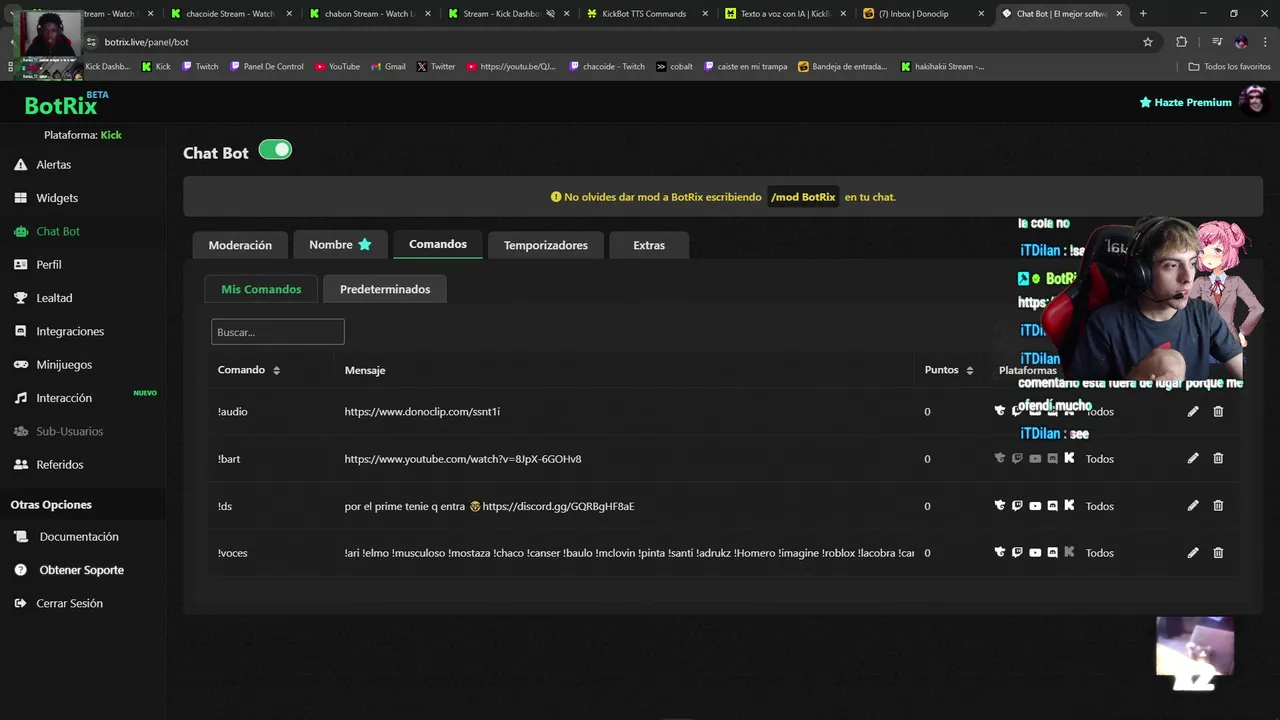Delete the !audio command
Viewport: 1280px width, 720px height.
1218,411
